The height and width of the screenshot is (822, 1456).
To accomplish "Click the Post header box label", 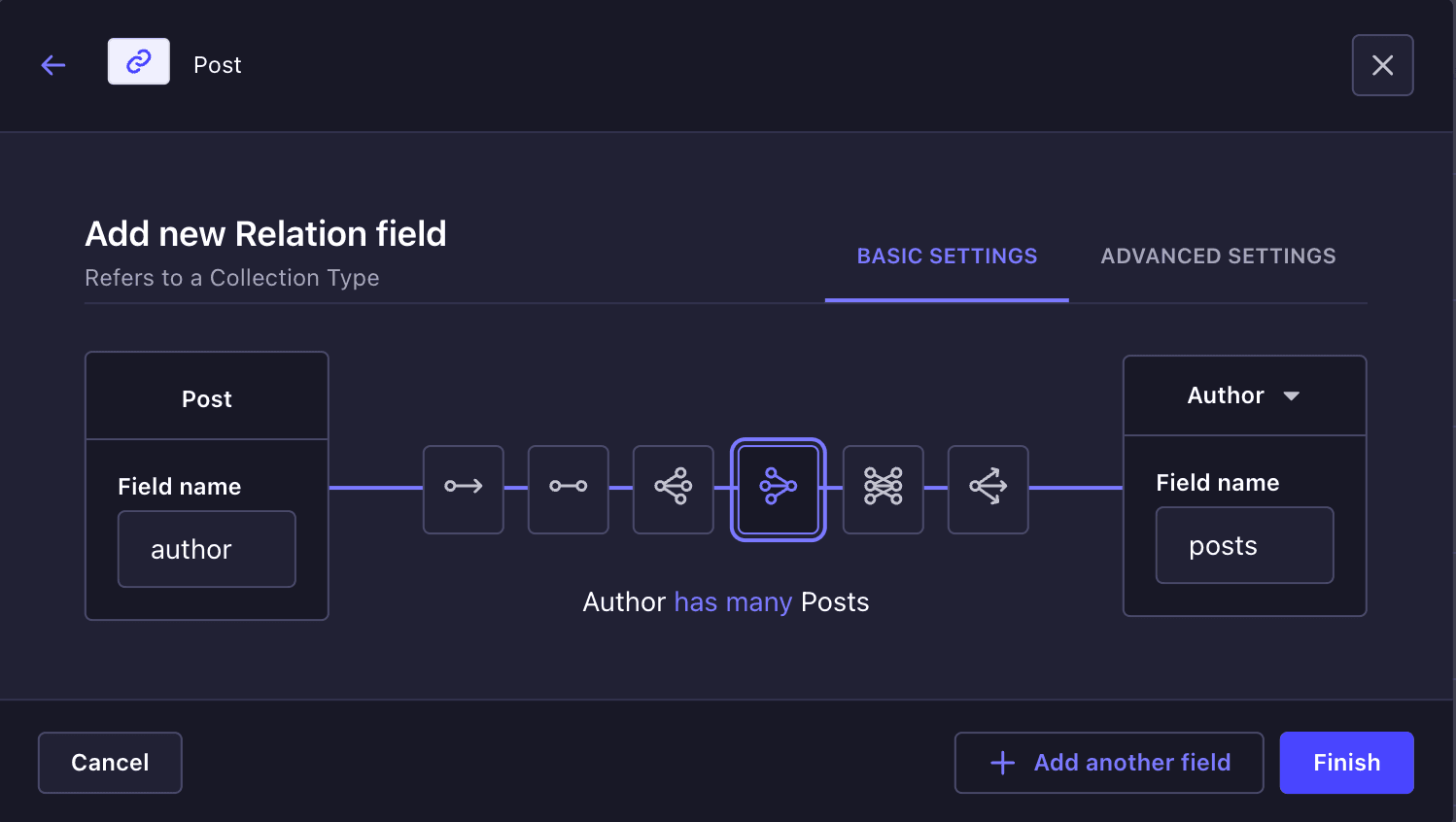I will [207, 399].
